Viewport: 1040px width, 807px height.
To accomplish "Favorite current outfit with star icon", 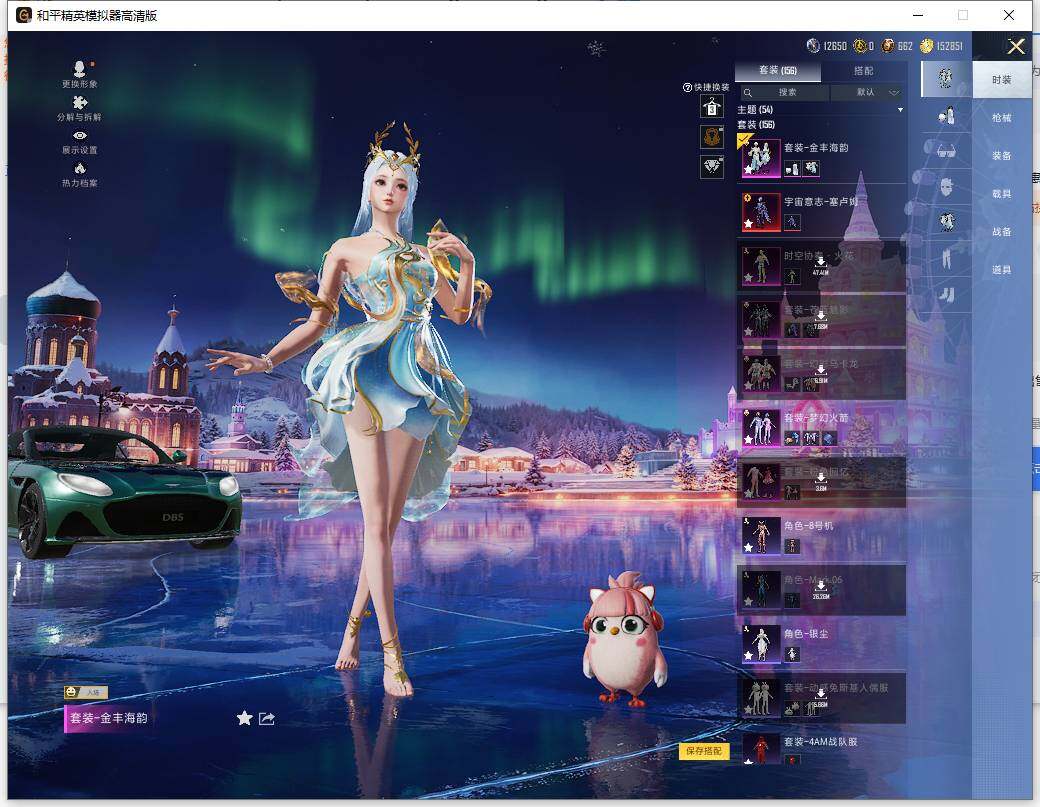I will tap(245, 718).
